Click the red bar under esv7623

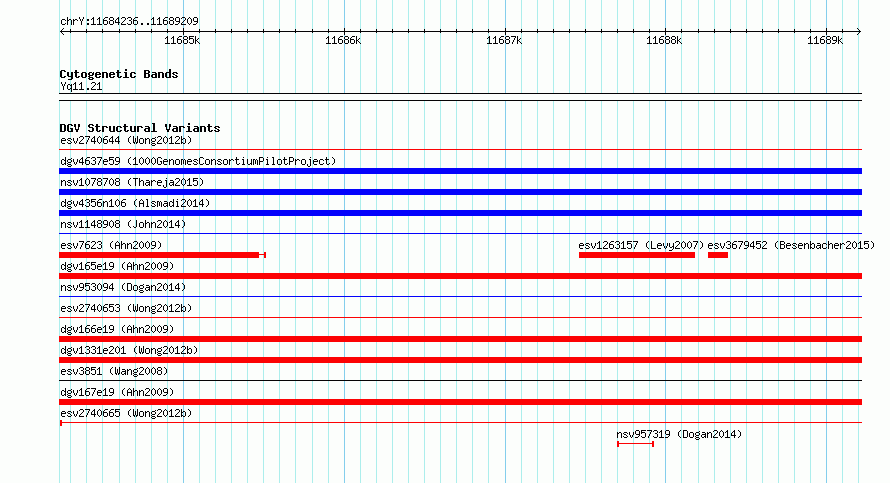pyautogui.click(x=162, y=255)
